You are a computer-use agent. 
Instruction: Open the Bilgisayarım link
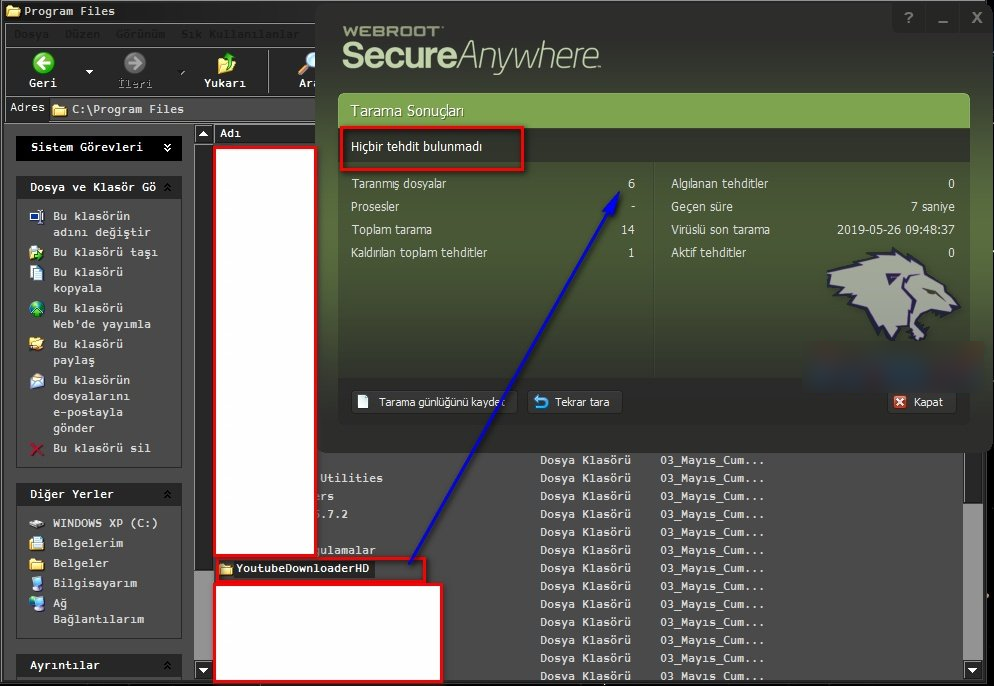95,583
